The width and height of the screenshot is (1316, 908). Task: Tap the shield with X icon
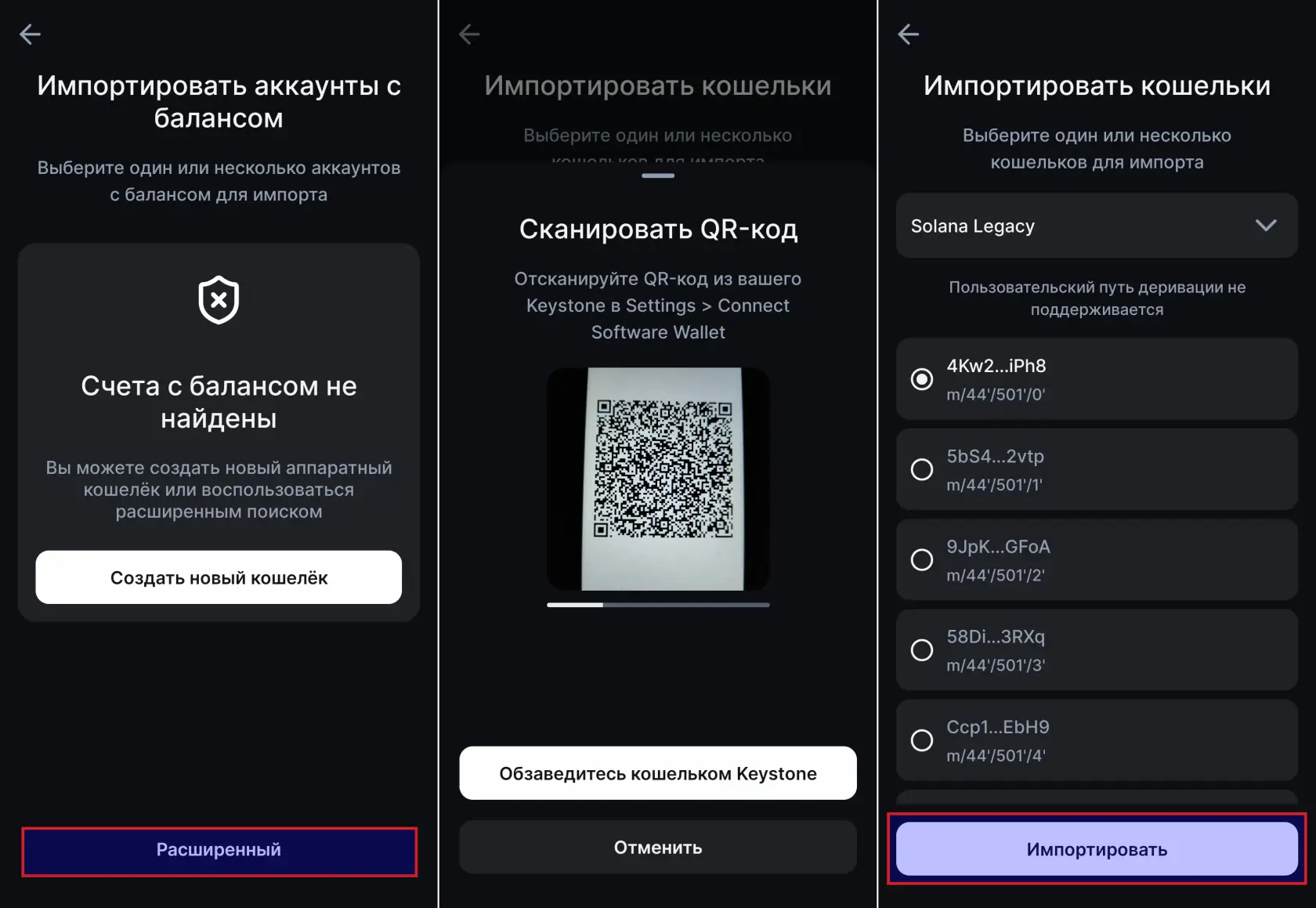tap(219, 299)
